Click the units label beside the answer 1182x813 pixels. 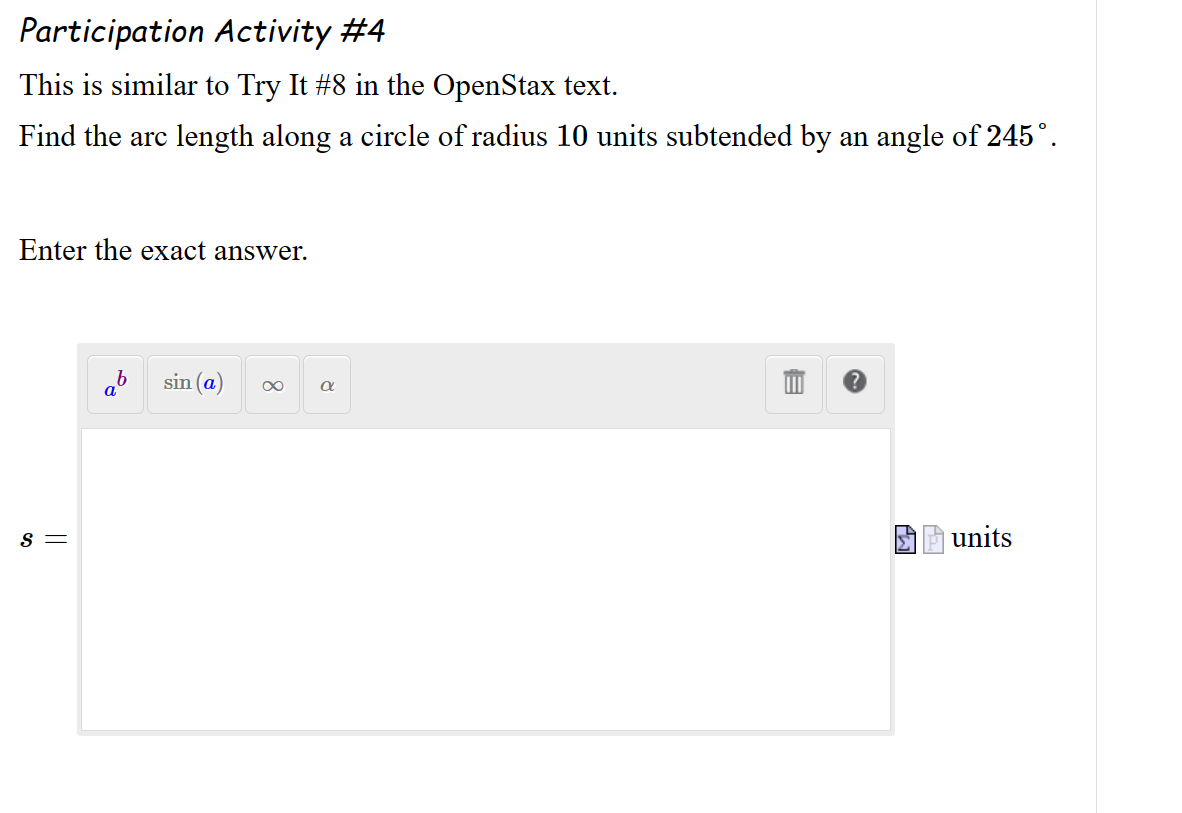click(983, 538)
